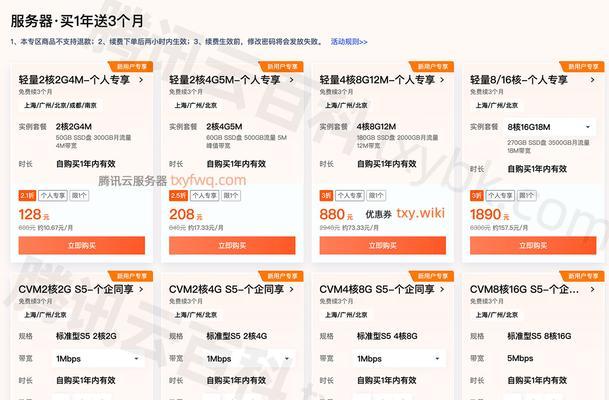Select region 上海/广州/北京 on CVM8核16G S5 card
This screenshot has width=609, height=400.
pos(496,315)
